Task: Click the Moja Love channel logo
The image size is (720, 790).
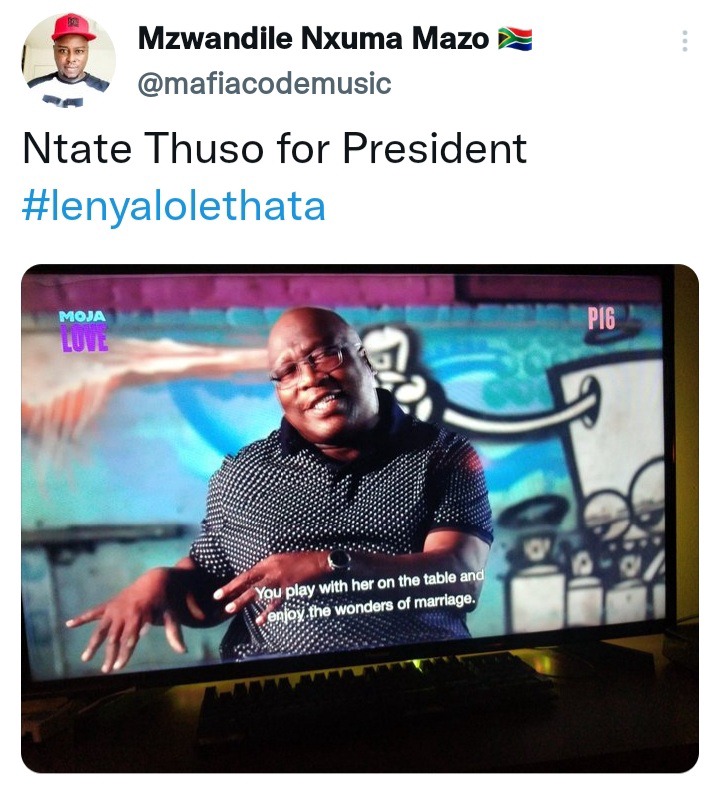Action: pyautogui.click(x=83, y=331)
